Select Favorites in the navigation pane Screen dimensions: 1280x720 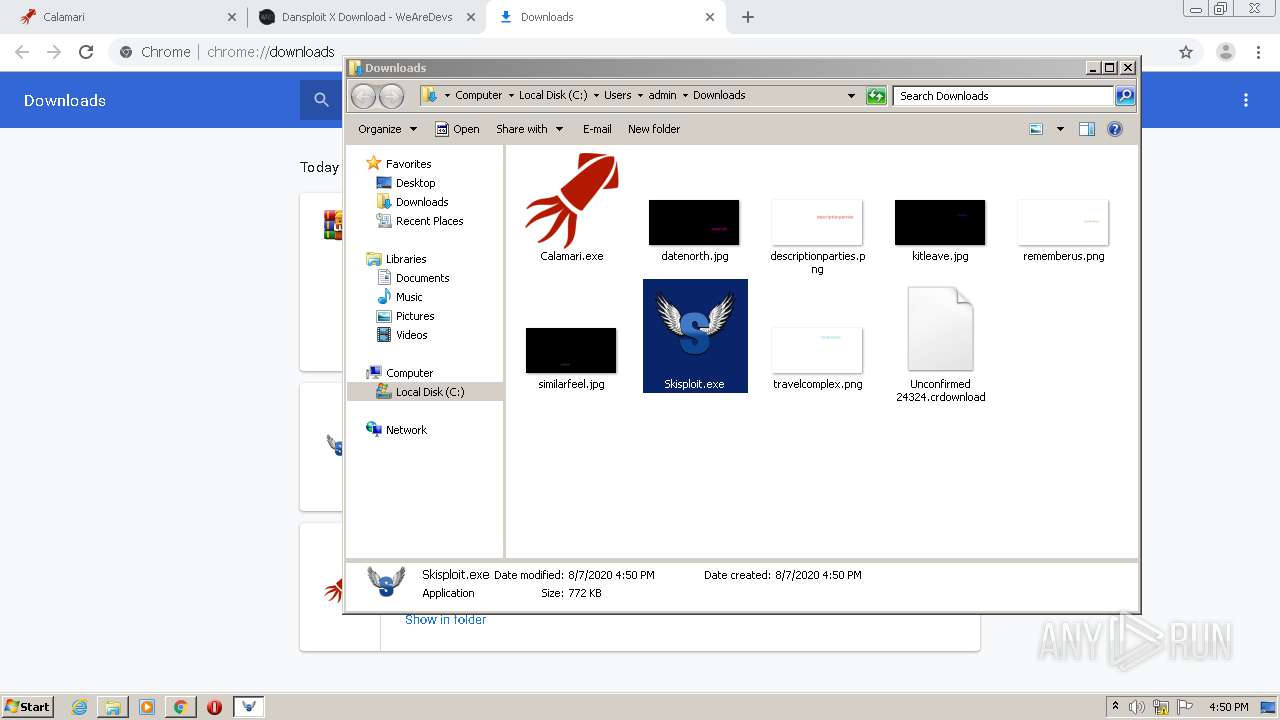click(x=399, y=164)
